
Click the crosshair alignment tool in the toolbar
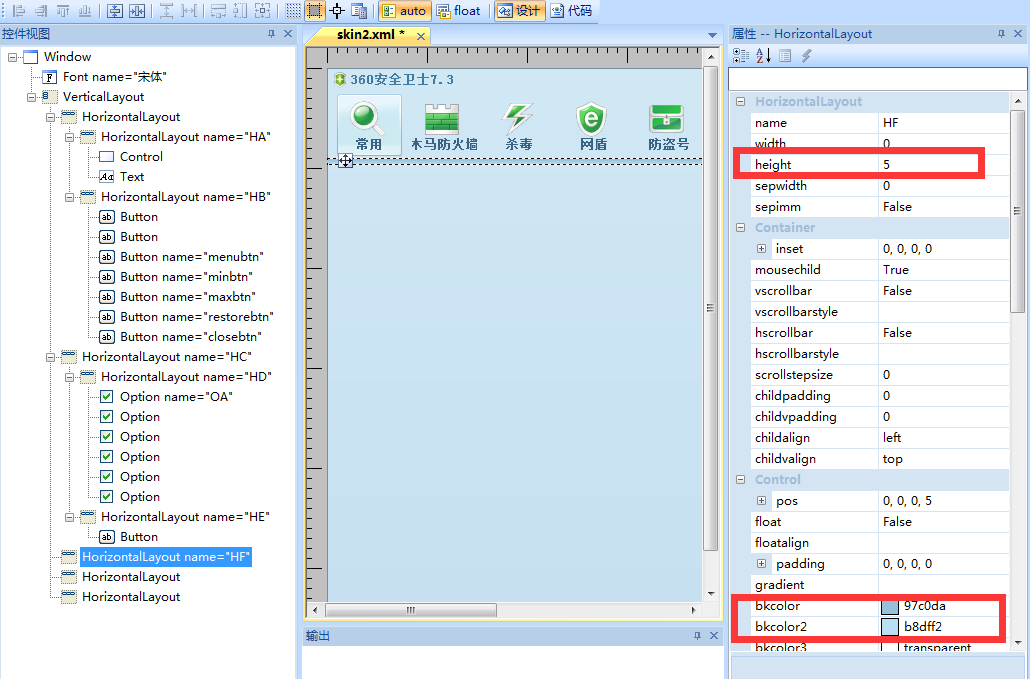335,11
